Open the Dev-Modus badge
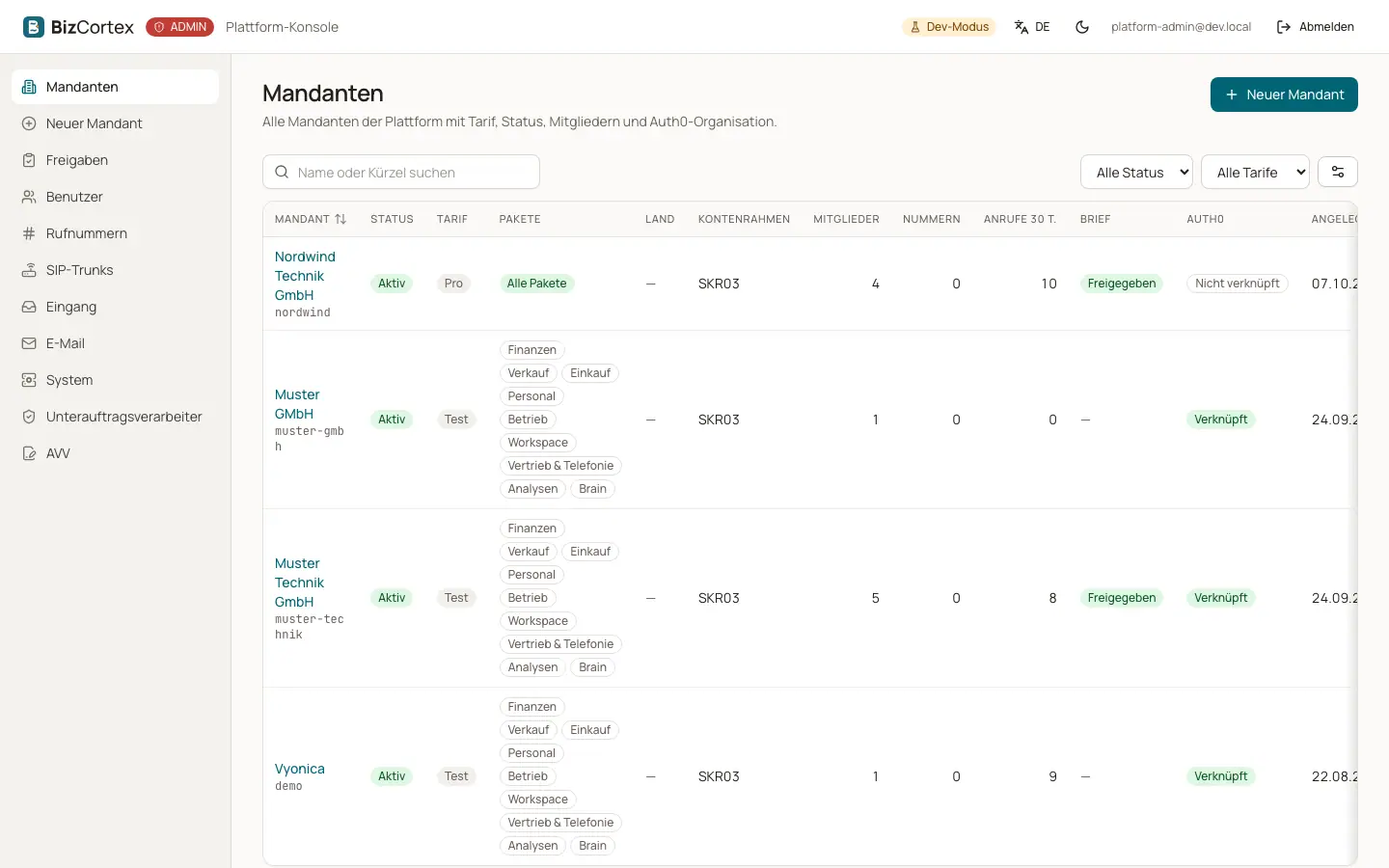 949,27
